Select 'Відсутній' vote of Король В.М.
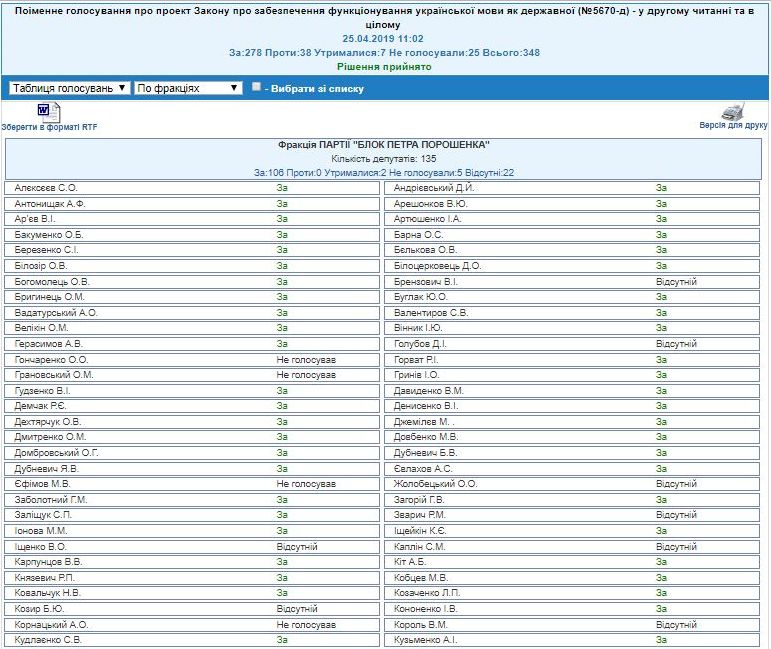Screen dimensions: 771x649 pos(676,625)
